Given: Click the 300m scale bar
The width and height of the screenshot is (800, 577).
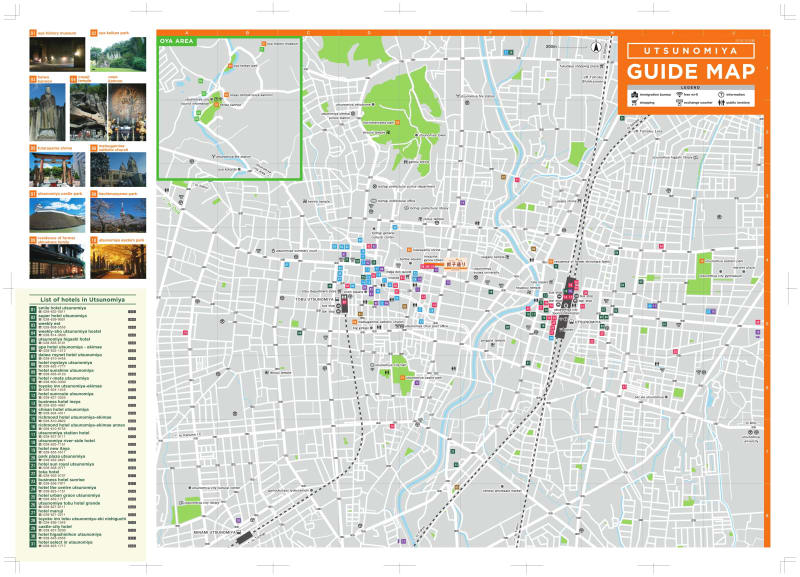Looking at the screenshot, I should 565,47.
